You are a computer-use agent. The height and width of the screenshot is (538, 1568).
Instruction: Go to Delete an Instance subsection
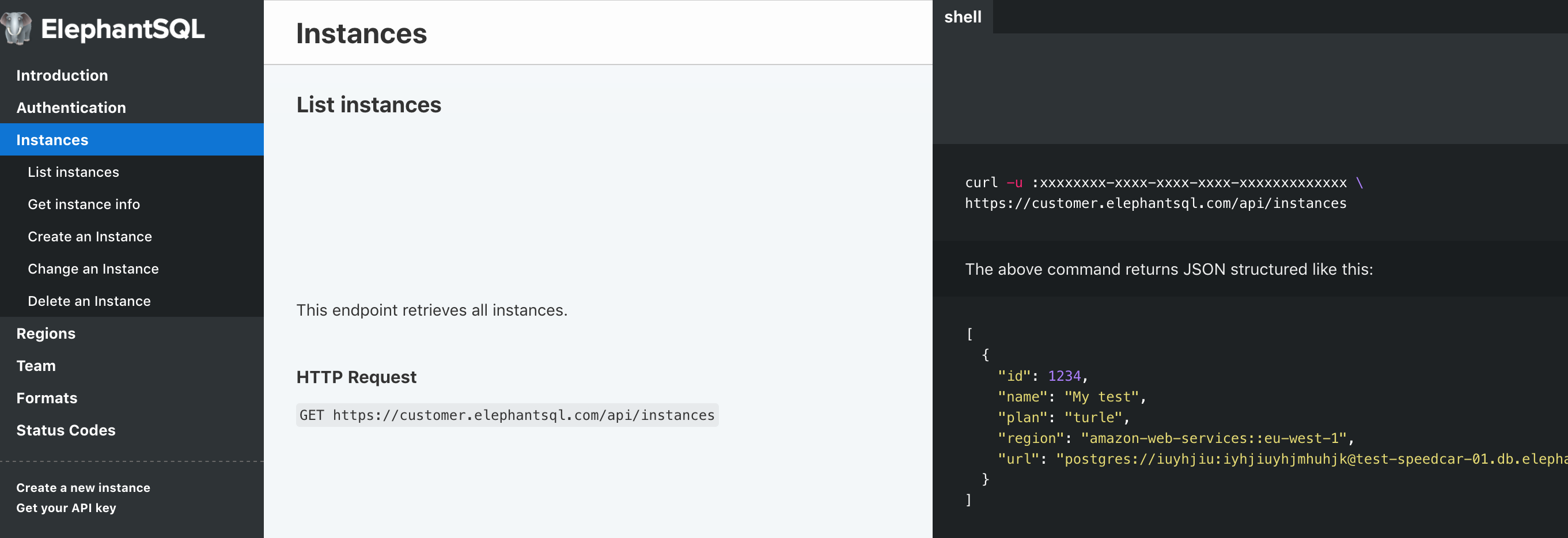[x=89, y=301]
